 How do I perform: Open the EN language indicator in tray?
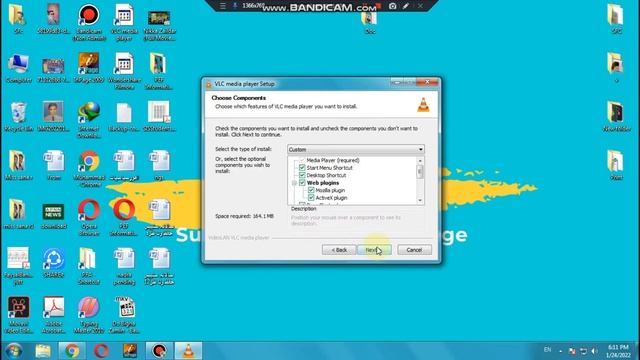tap(547, 350)
